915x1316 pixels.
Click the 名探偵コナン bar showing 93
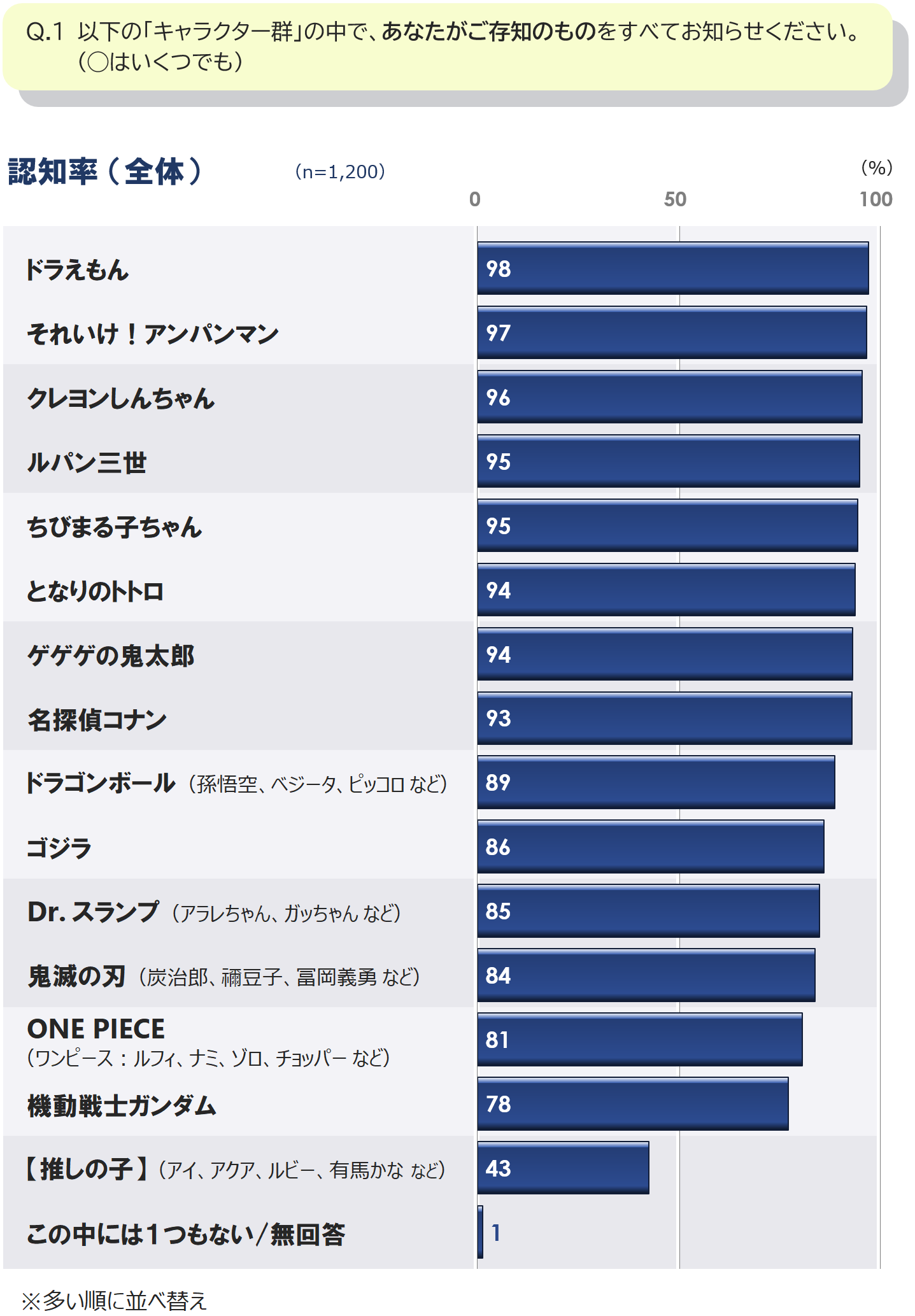[665, 718]
